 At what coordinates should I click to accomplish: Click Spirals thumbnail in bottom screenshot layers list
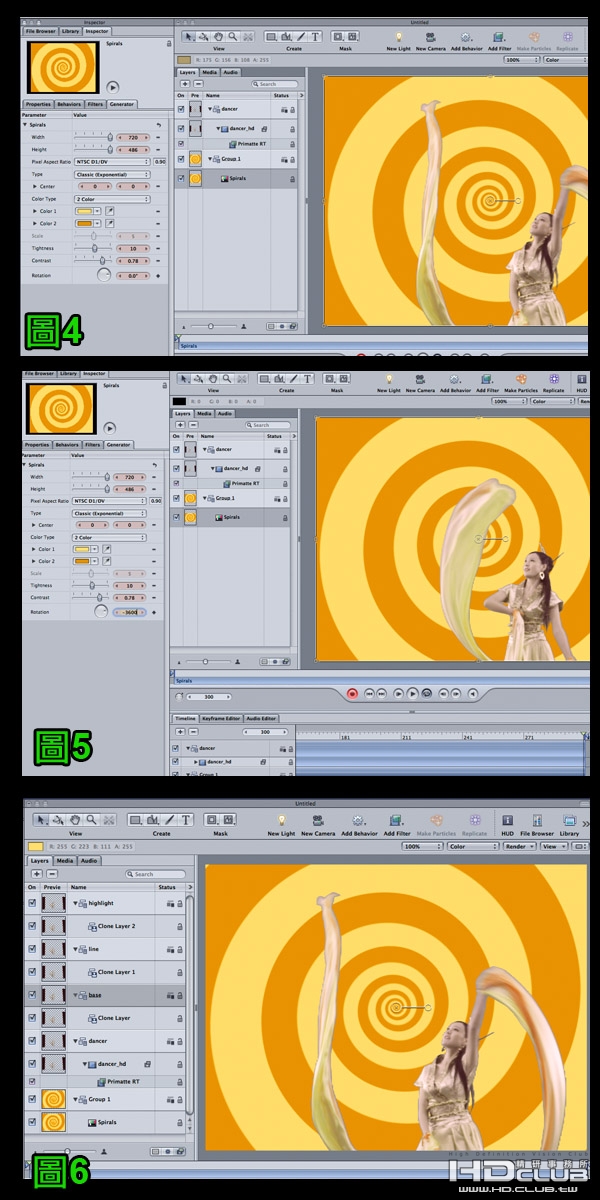[52, 1122]
